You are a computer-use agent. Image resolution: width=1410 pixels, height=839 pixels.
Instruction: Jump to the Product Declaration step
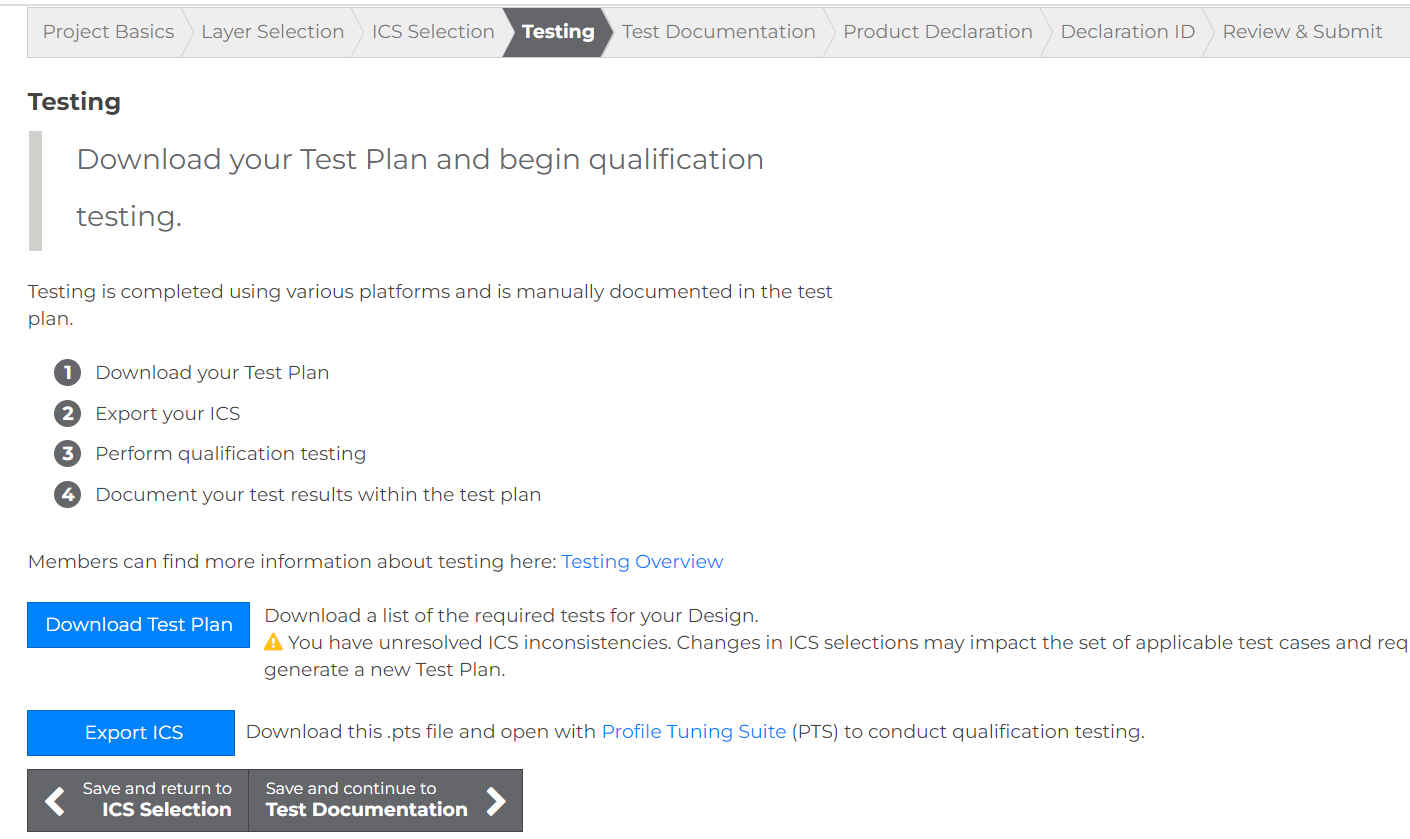(937, 32)
